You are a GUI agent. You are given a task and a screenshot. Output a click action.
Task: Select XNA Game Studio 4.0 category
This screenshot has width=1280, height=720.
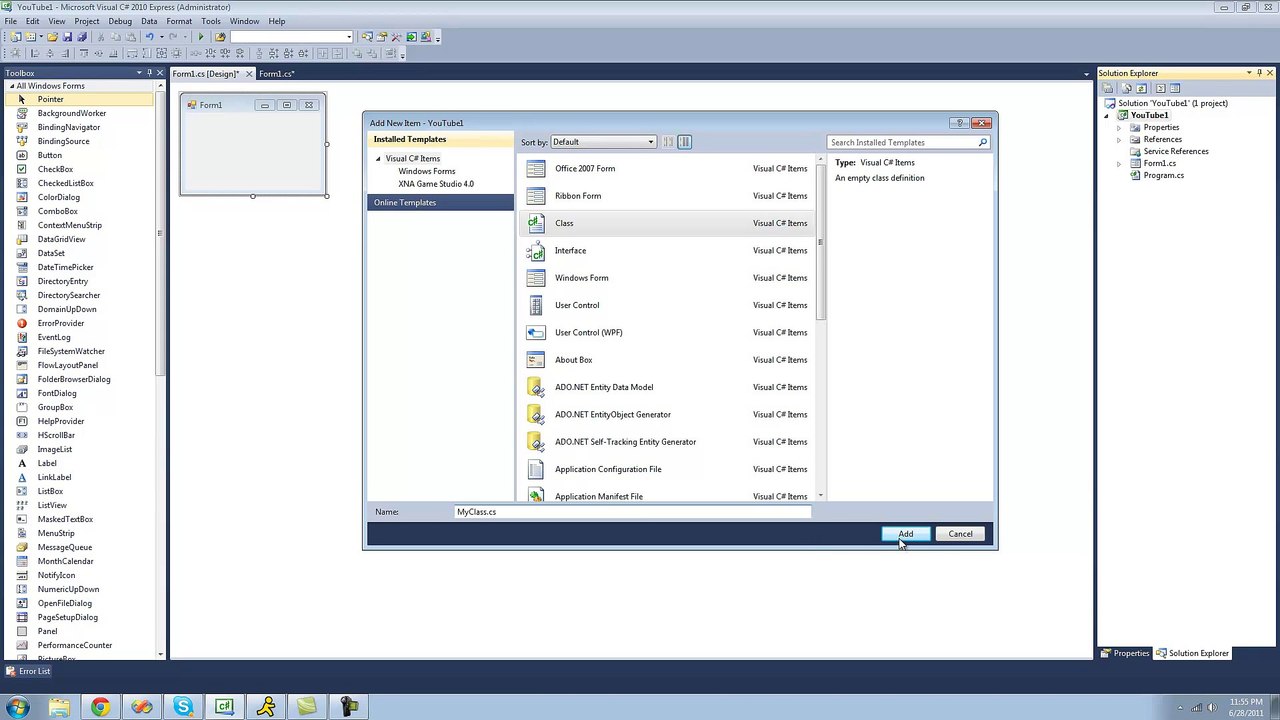(436, 184)
